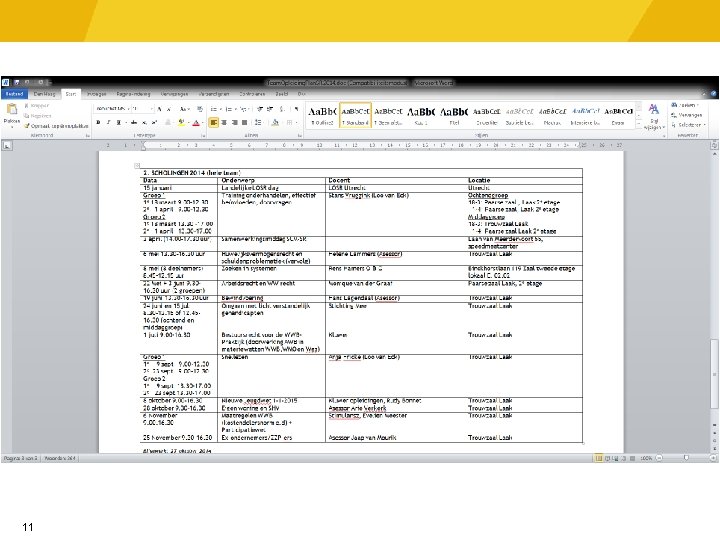Open the change case (Aa) dropdown
The height and width of the screenshot is (540, 720).
[x=185, y=109]
